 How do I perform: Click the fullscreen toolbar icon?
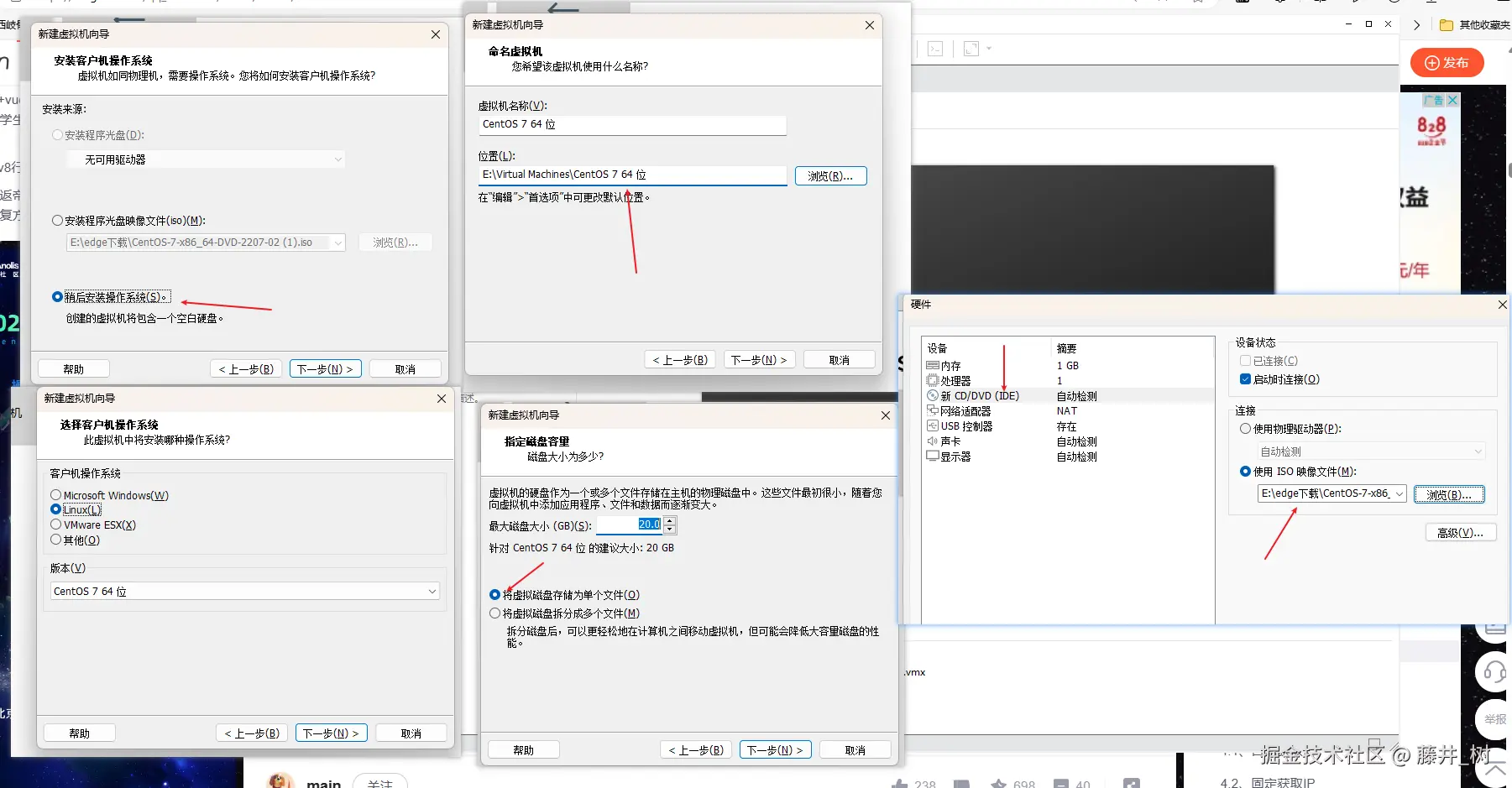(x=971, y=49)
